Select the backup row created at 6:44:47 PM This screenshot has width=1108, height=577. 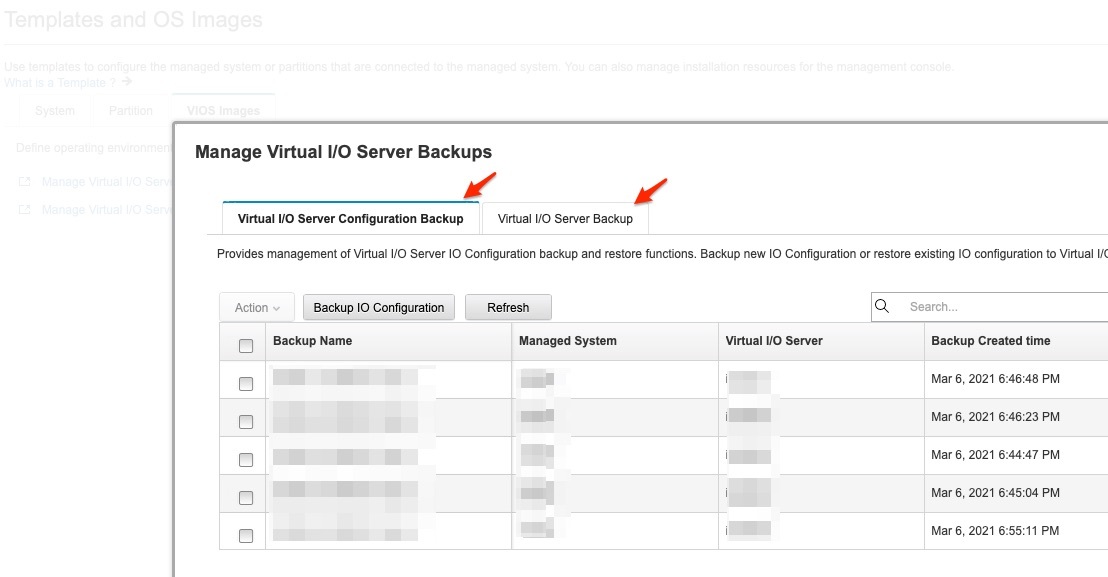click(x=246, y=460)
